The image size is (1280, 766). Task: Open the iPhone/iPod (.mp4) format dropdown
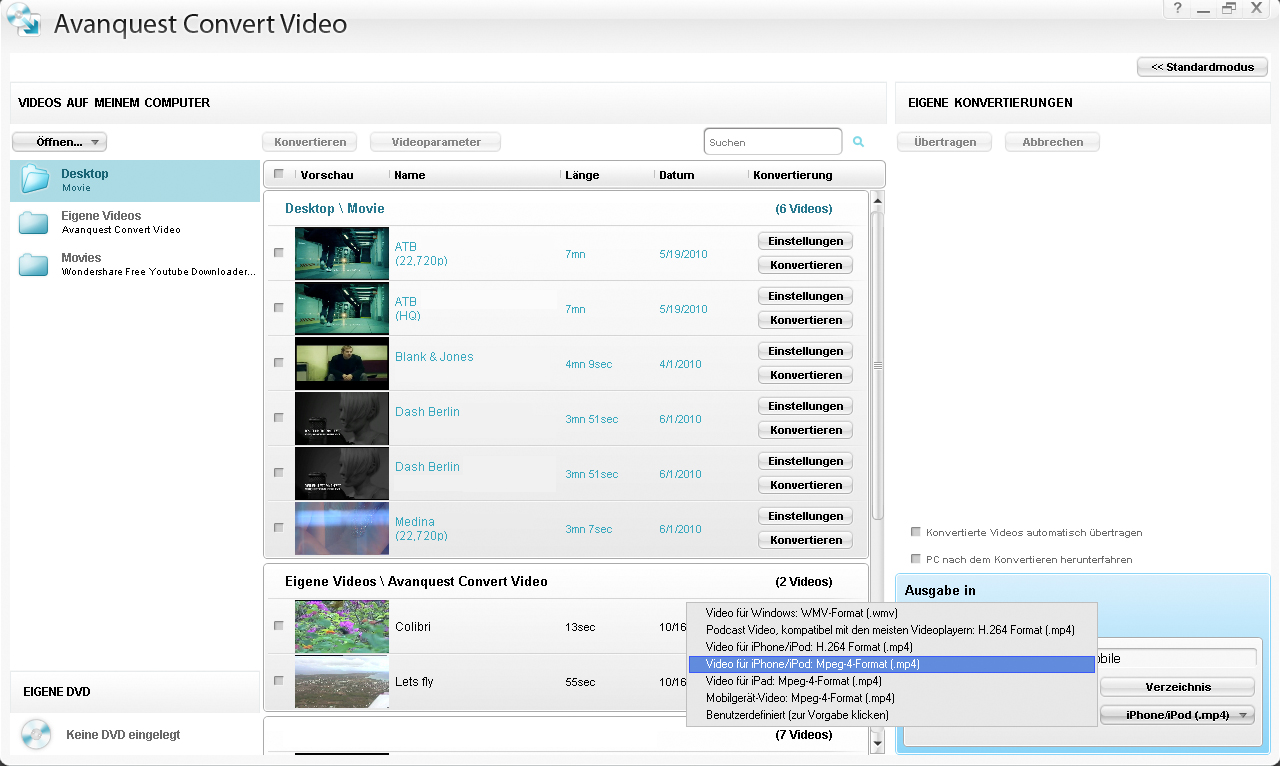pyautogui.click(x=1177, y=715)
